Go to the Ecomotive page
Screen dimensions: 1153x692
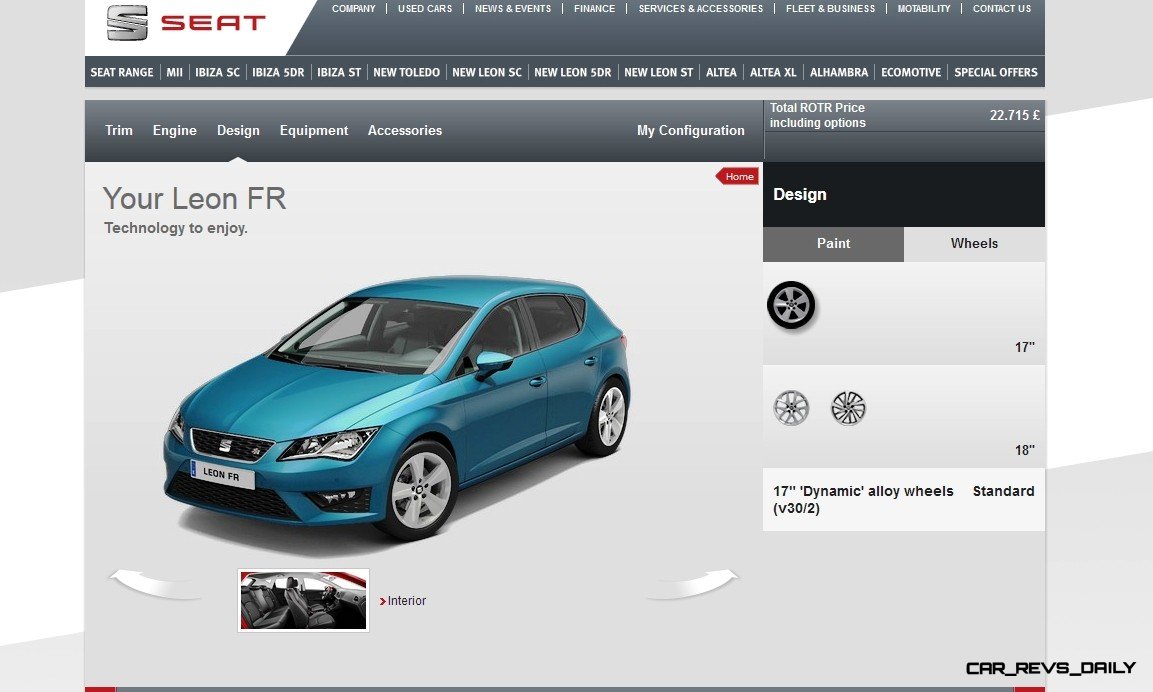pyautogui.click(x=911, y=72)
